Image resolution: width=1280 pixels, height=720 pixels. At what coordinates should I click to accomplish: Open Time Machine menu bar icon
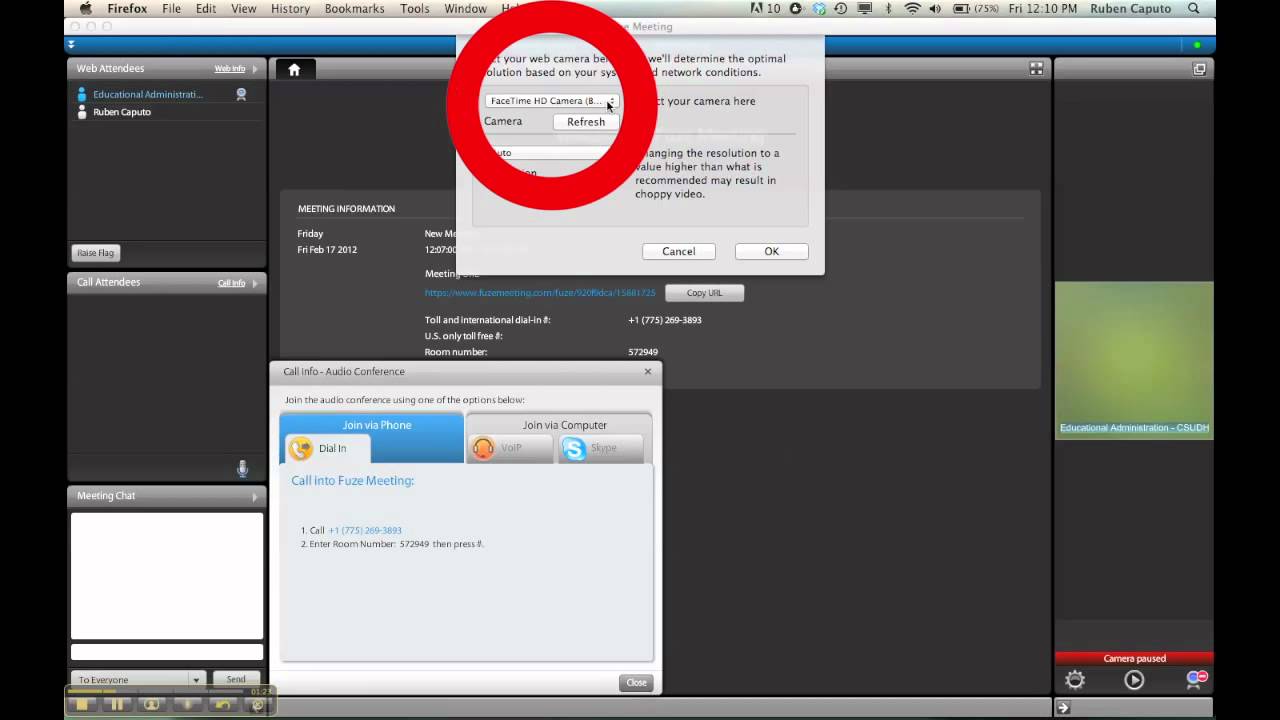click(x=841, y=9)
